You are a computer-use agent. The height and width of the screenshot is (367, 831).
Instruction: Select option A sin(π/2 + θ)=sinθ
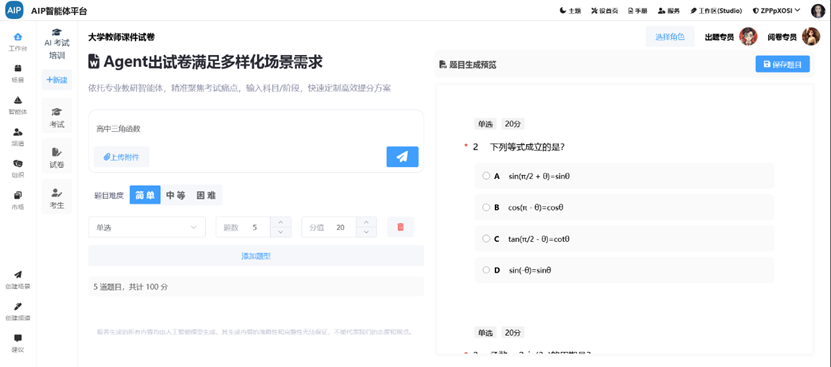(624, 176)
